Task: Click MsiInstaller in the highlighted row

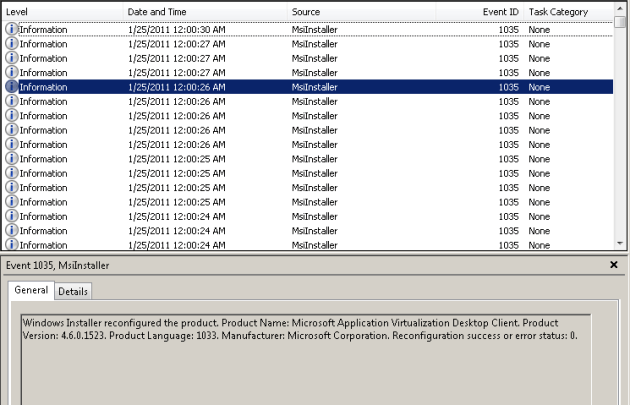Action: point(315,87)
